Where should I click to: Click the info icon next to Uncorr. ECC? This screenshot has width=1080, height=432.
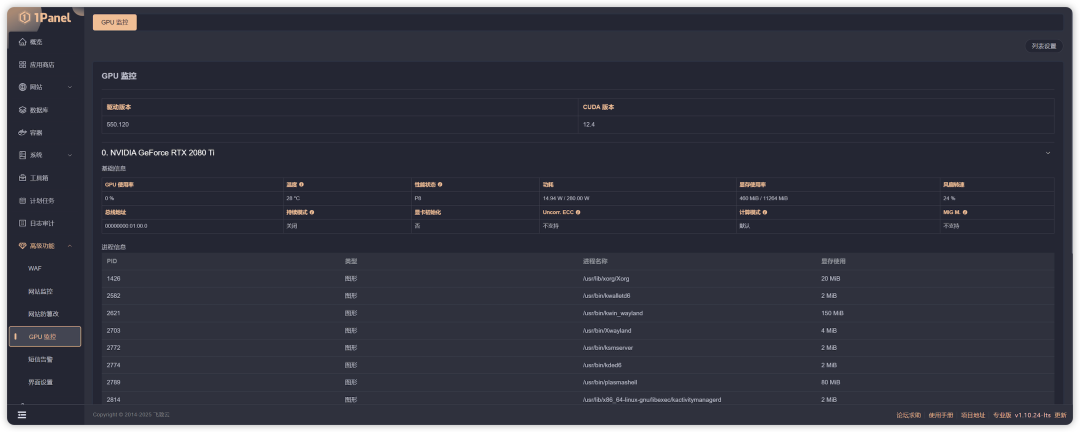[x=578, y=212]
